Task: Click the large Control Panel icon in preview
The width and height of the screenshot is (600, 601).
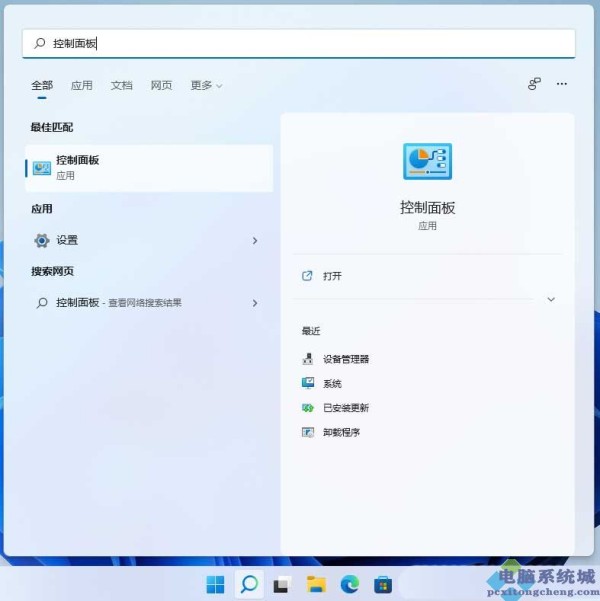Action: 427,161
